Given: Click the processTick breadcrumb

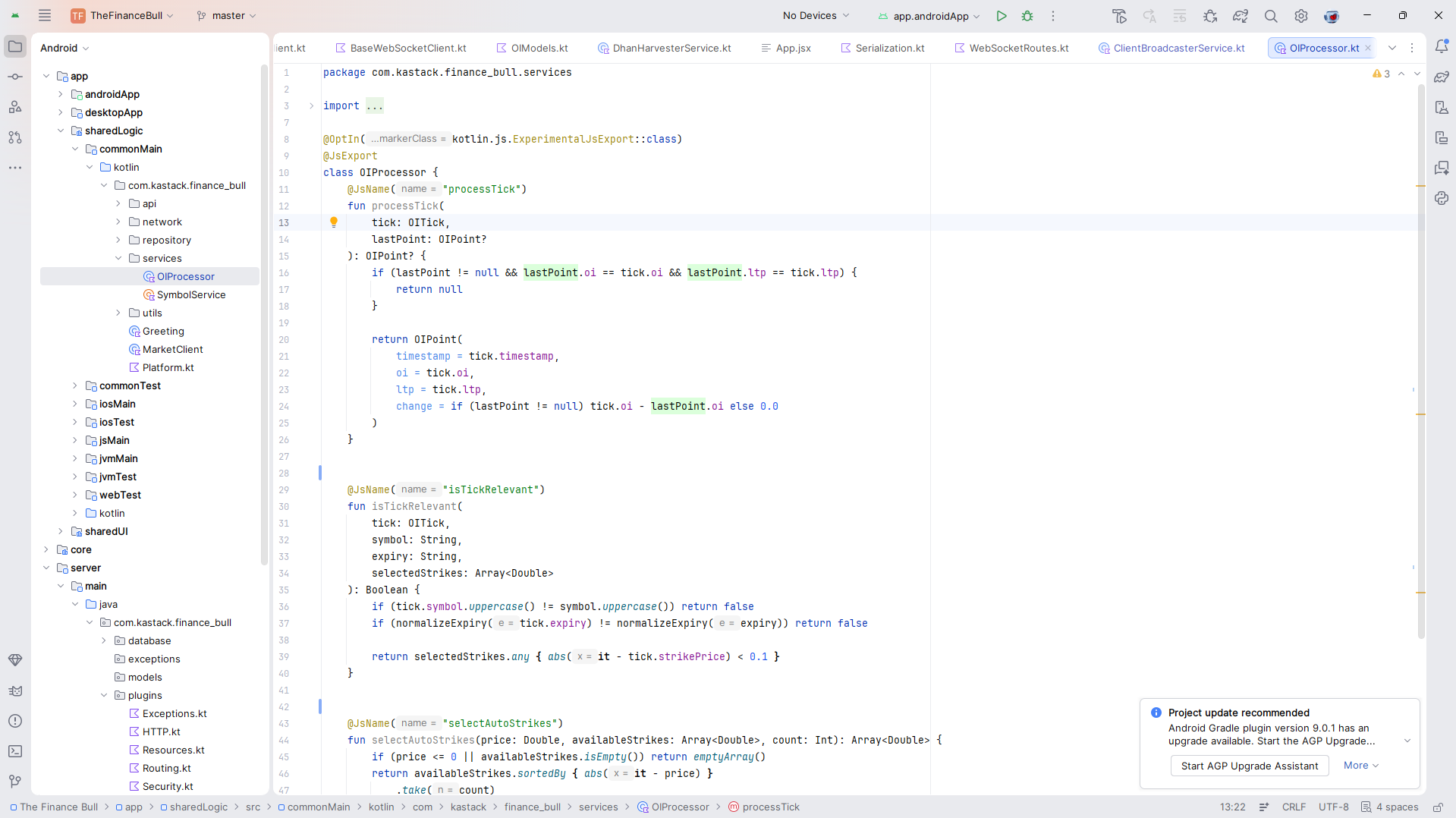Looking at the screenshot, I should (764, 807).
